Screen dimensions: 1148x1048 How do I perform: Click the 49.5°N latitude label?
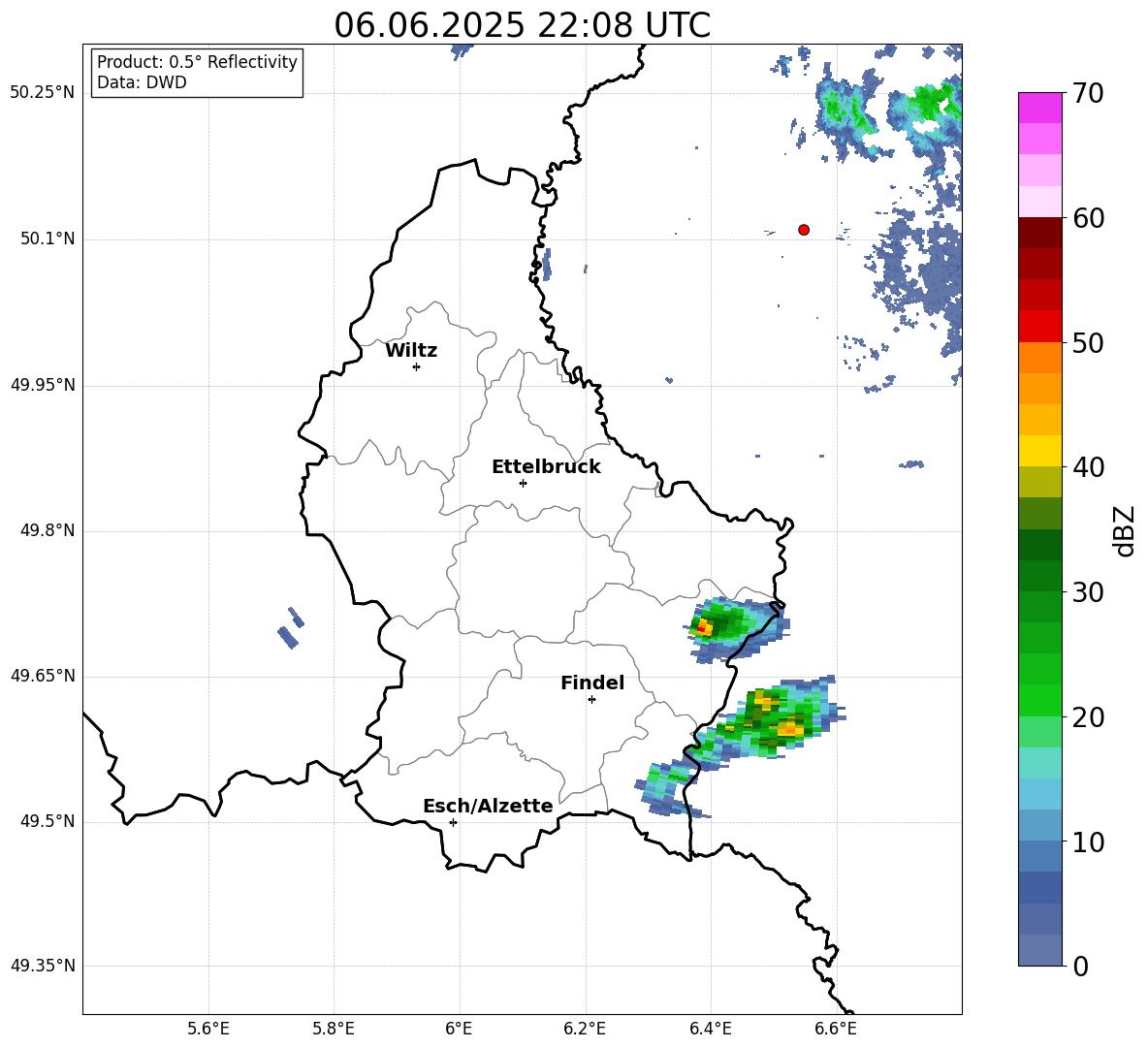point(48,822)
